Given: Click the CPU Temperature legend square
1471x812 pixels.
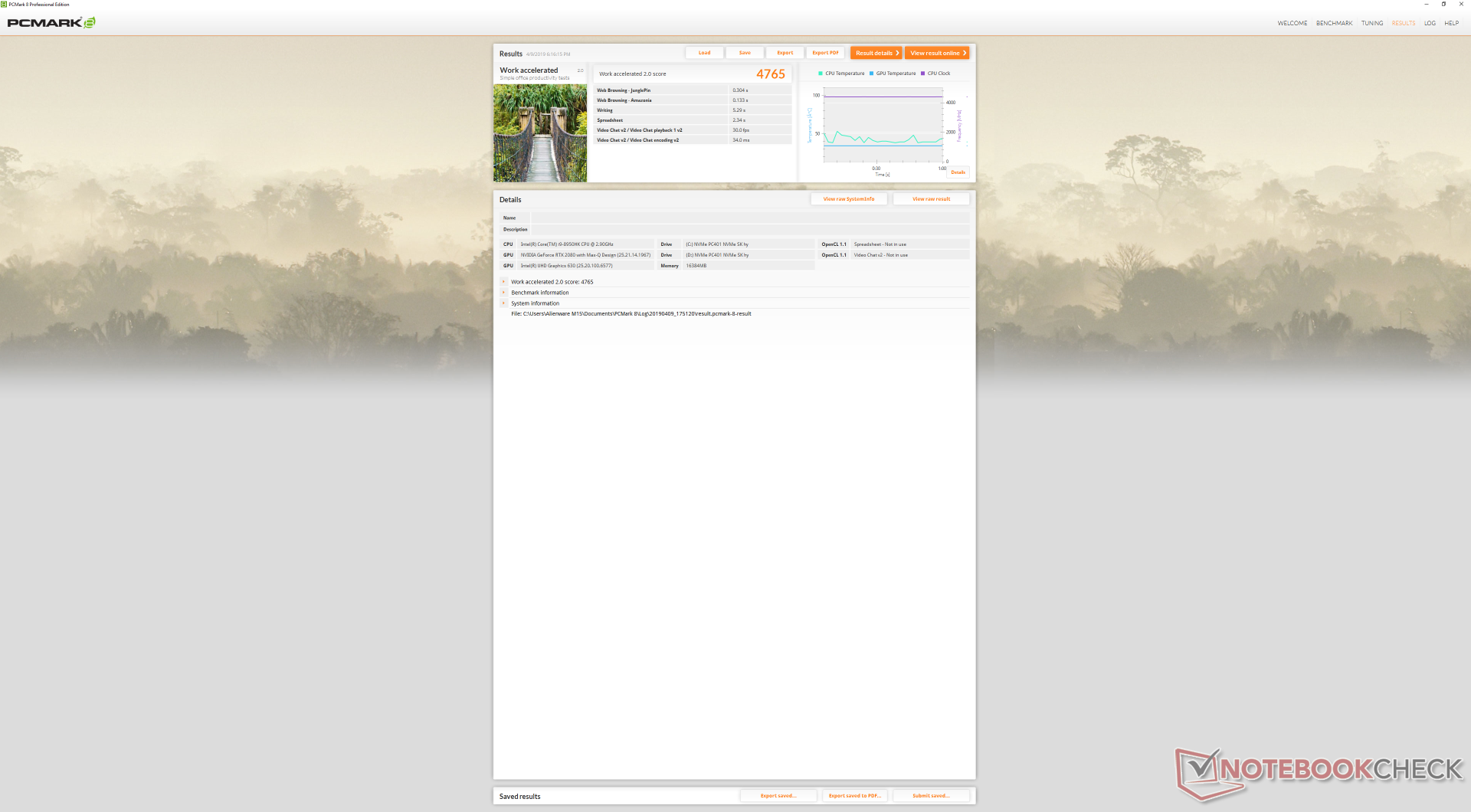Looking at the screenshot, I should [821, 74].
